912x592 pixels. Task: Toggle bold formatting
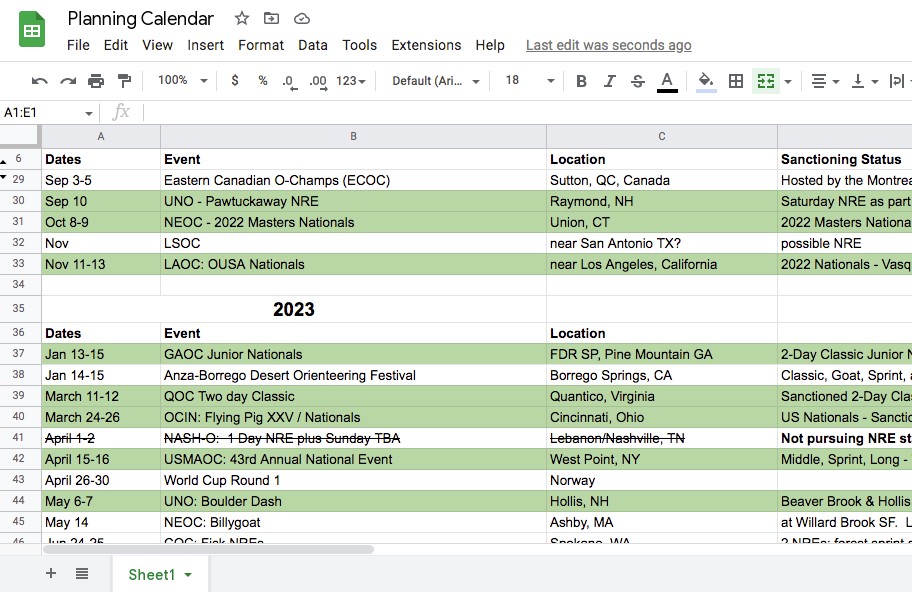581,81
